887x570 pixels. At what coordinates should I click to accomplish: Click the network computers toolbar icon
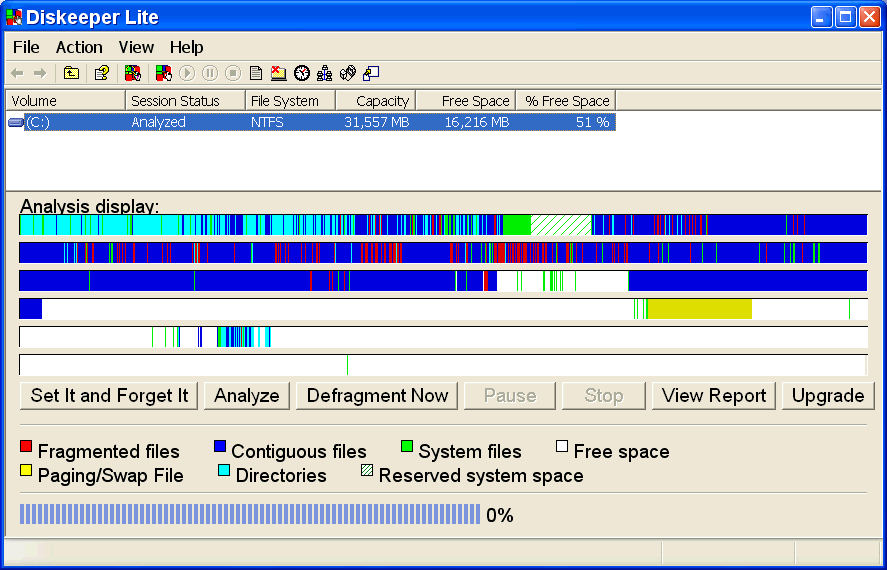pyautogui.click(x=325, y=73)
